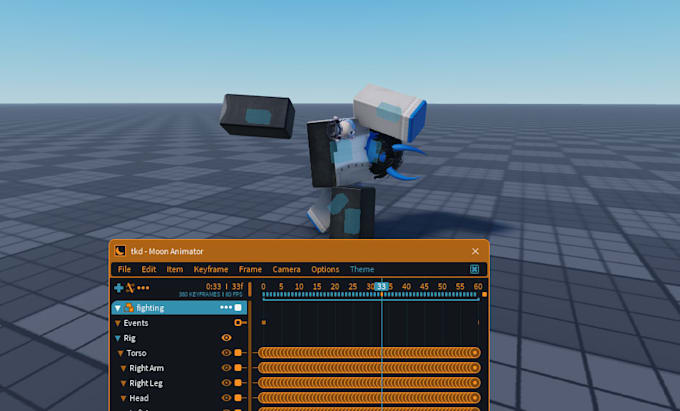The width and height of the screenshot is (680, 411).
Task: Click the Theme menu label
Action: [x=362, y=269]
